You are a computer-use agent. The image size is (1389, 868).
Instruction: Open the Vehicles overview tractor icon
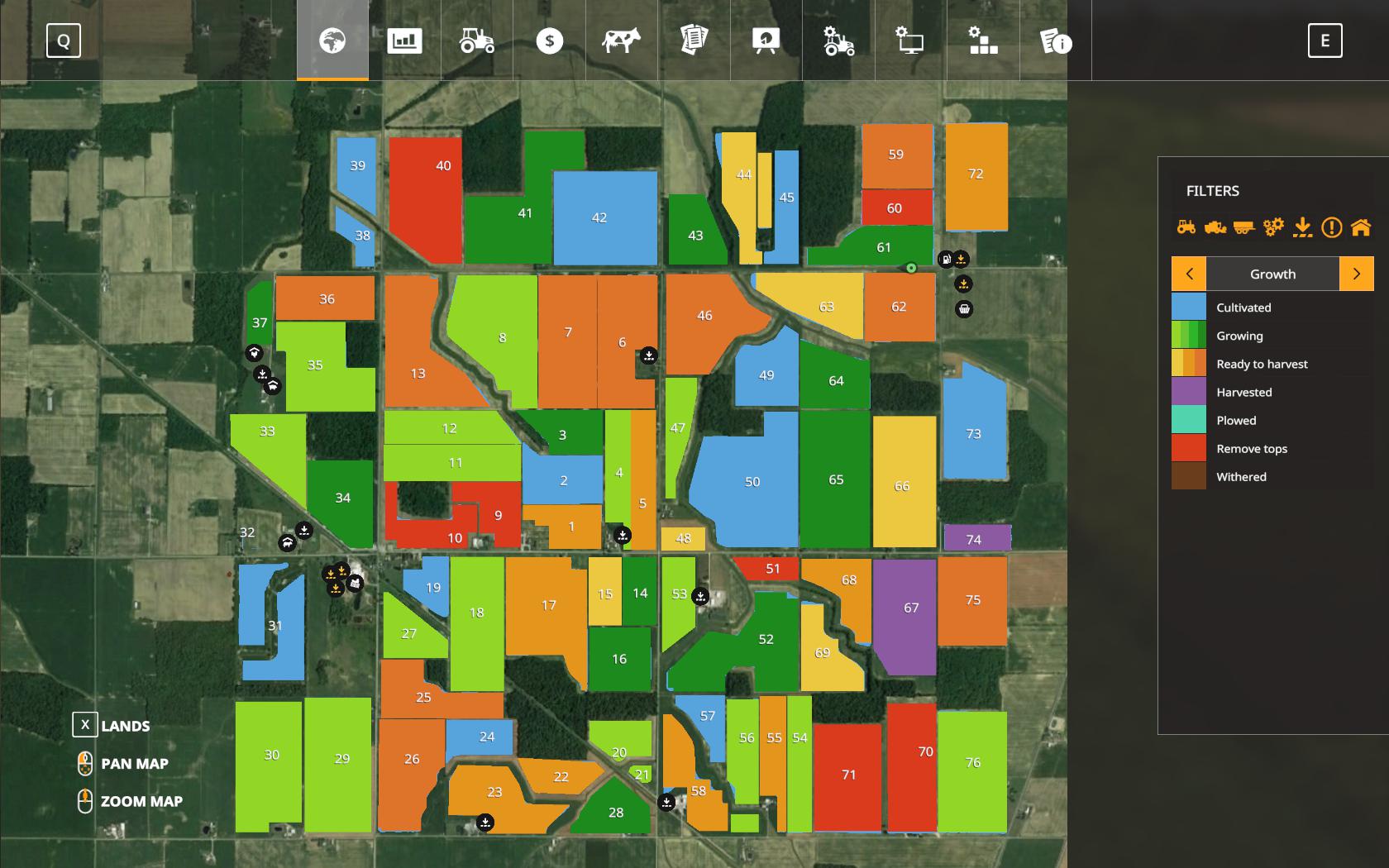477,41
